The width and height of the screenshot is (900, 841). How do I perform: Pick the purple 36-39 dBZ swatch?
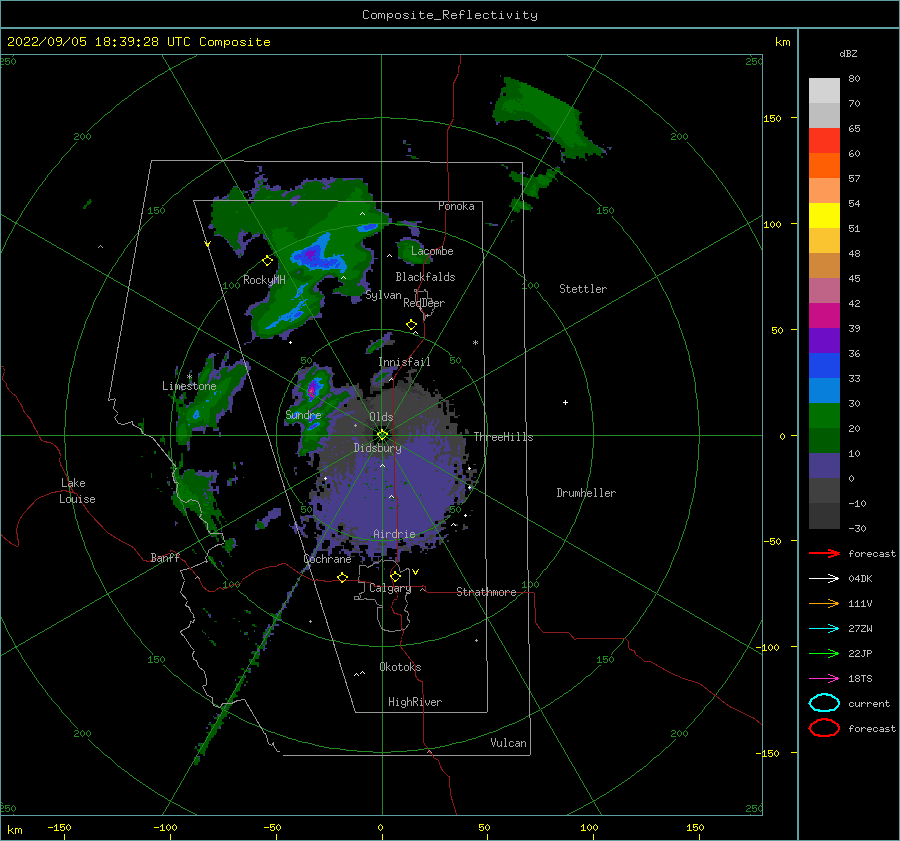pos(824,341)
